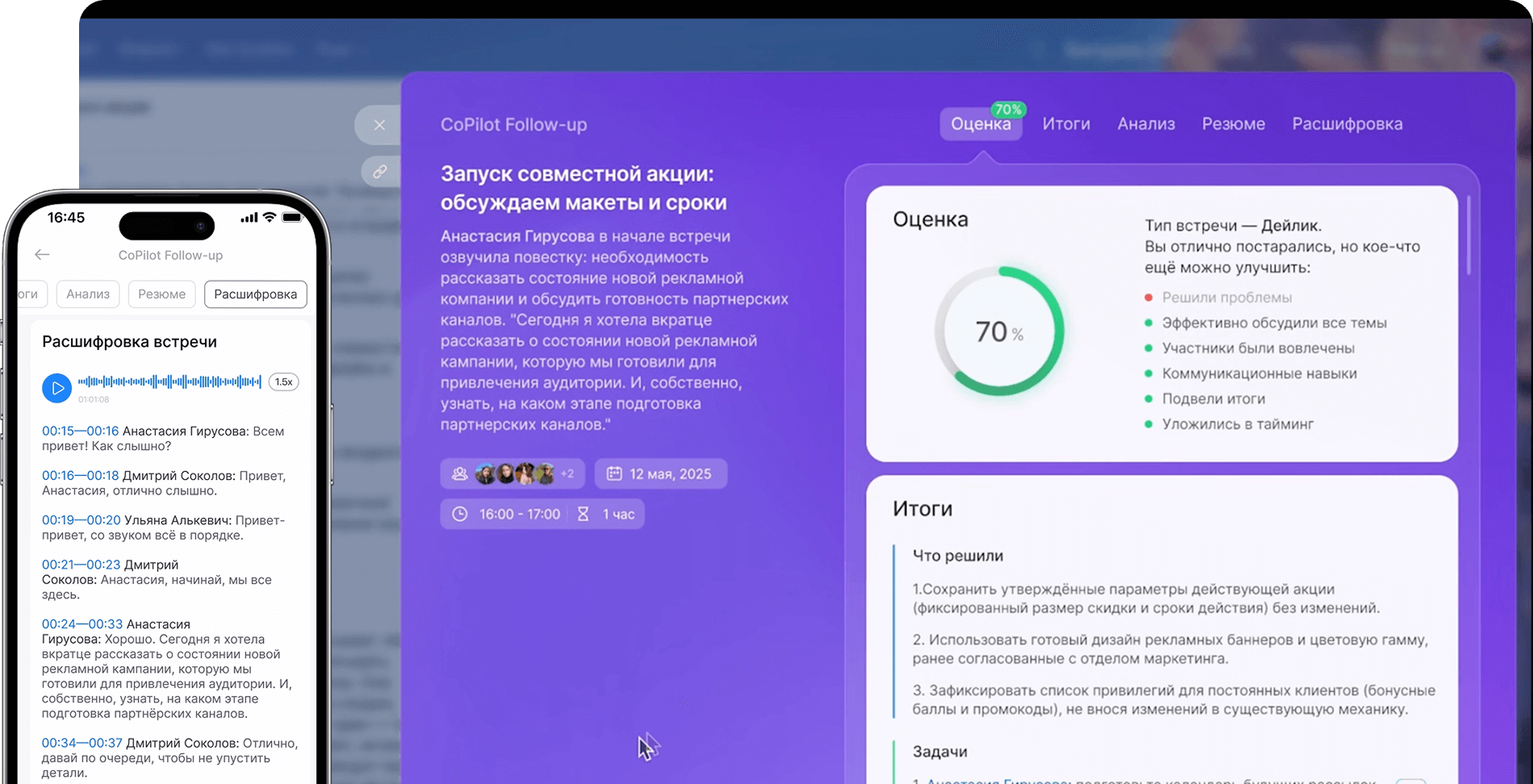The width and height of the screenshot is (1533, 784).
Task: Play the meeting audio recording
Action: [x=56, y=388]
